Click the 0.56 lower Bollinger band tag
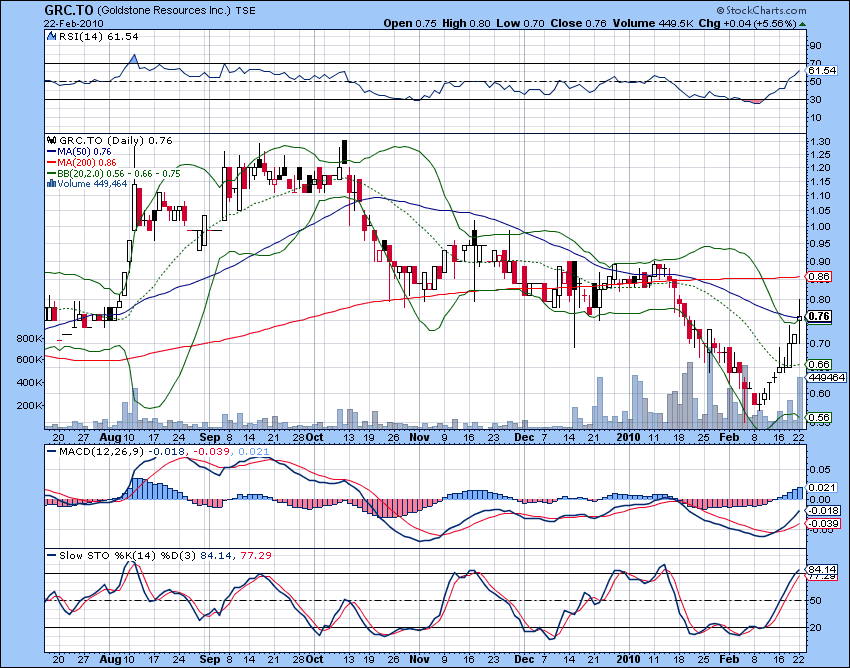This screenshot has width=850, height=668. (819, 418)
